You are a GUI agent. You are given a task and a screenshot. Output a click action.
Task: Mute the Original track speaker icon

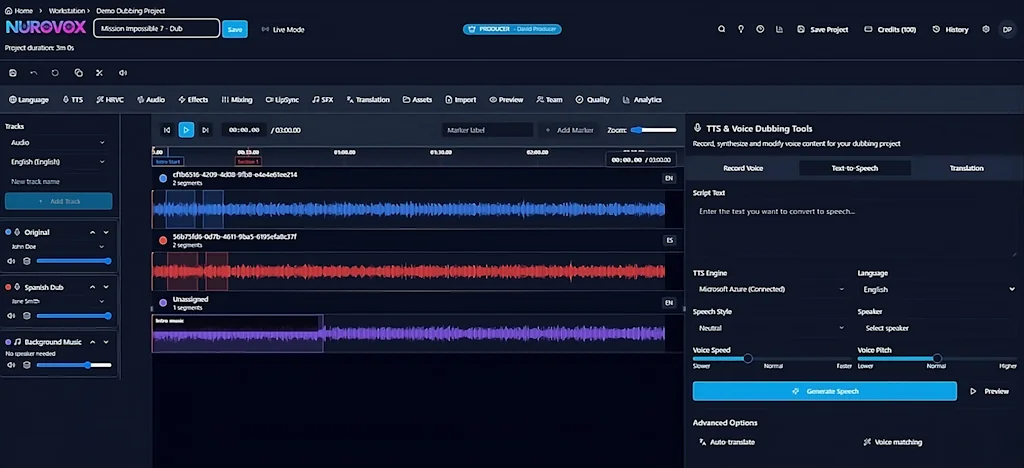point(11,261)
